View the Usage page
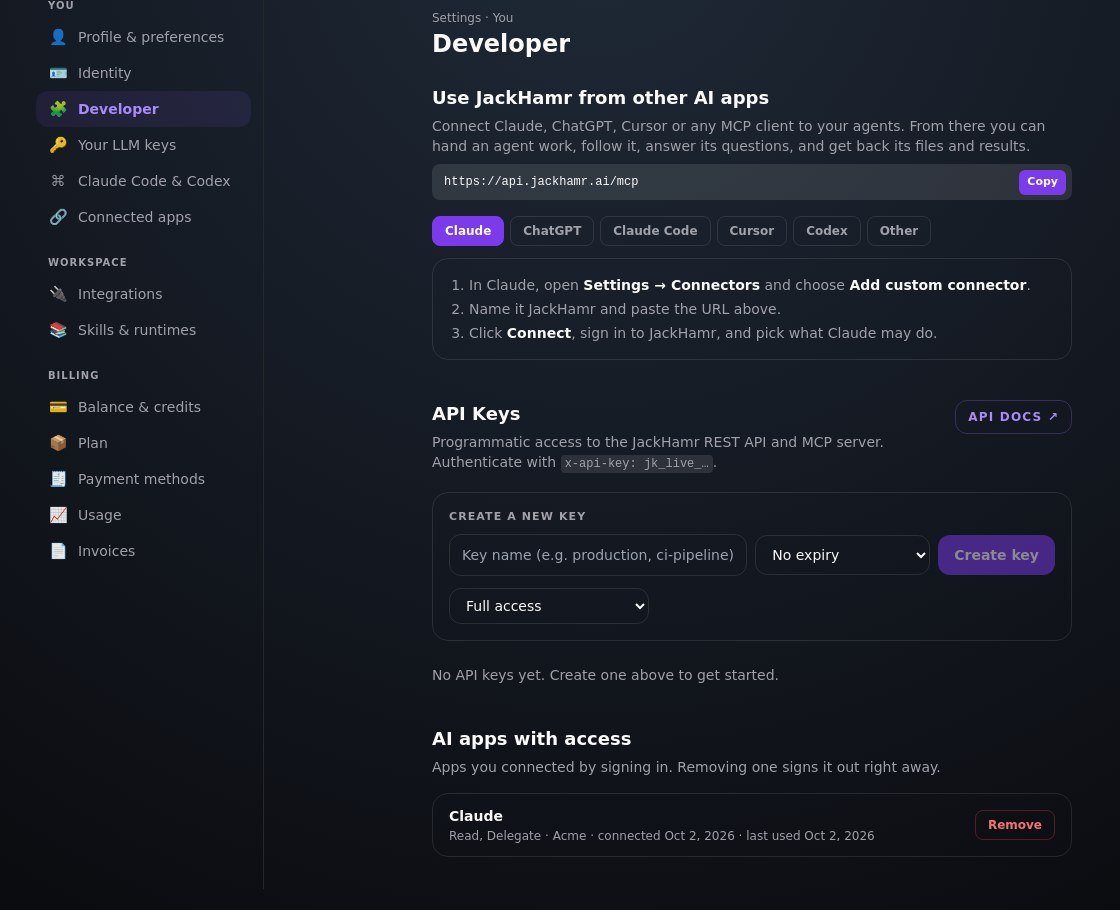The height and width of the screenshot is (910, 1120). point(143,515)
